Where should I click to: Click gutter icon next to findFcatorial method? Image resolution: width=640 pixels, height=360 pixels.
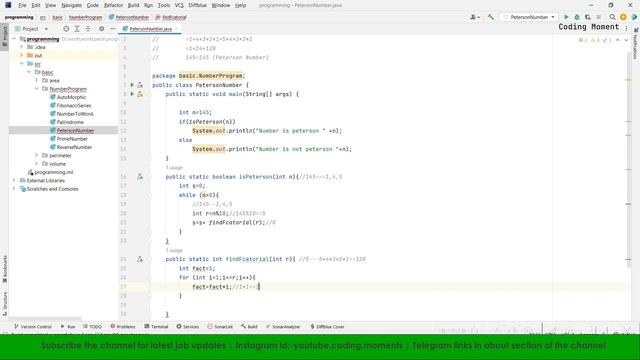pyautogui.click(x=140, y=259)
